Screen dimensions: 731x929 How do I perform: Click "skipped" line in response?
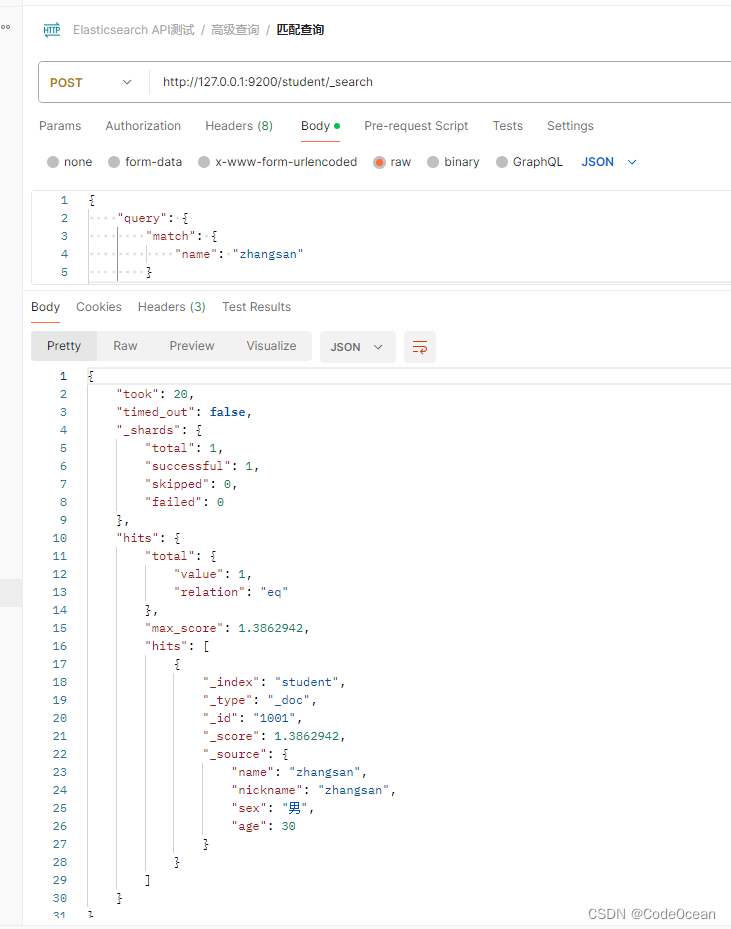191,484
